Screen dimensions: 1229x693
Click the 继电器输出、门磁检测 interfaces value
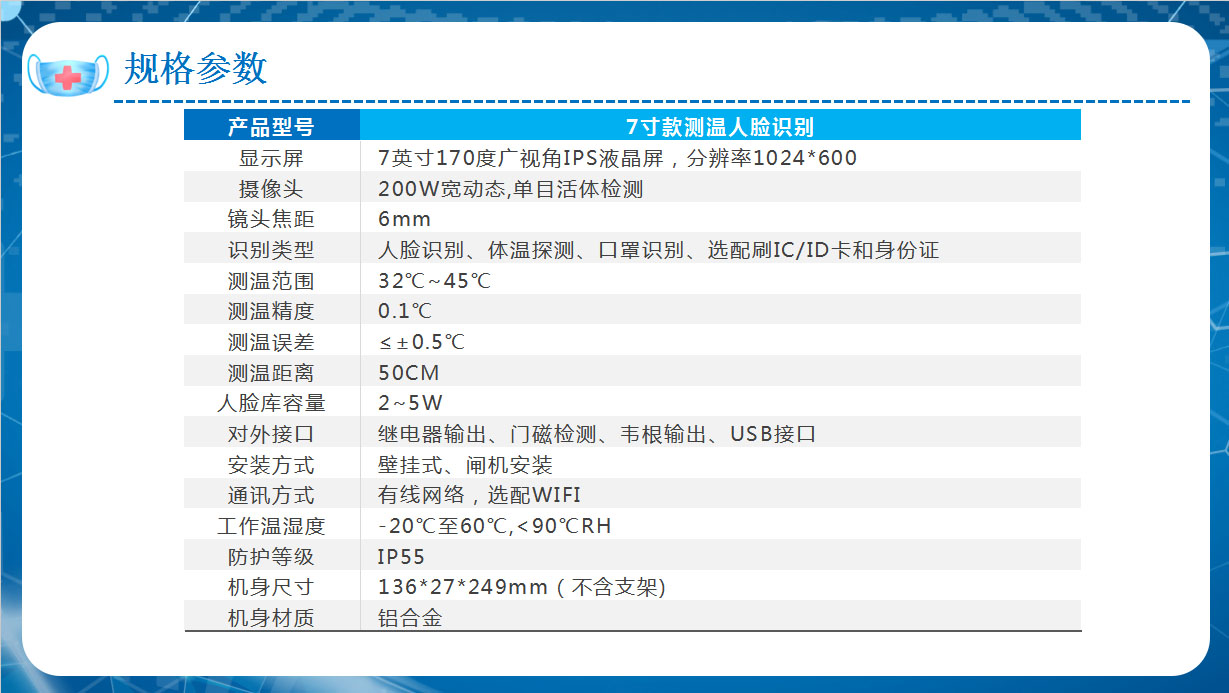tap(597, 434)
